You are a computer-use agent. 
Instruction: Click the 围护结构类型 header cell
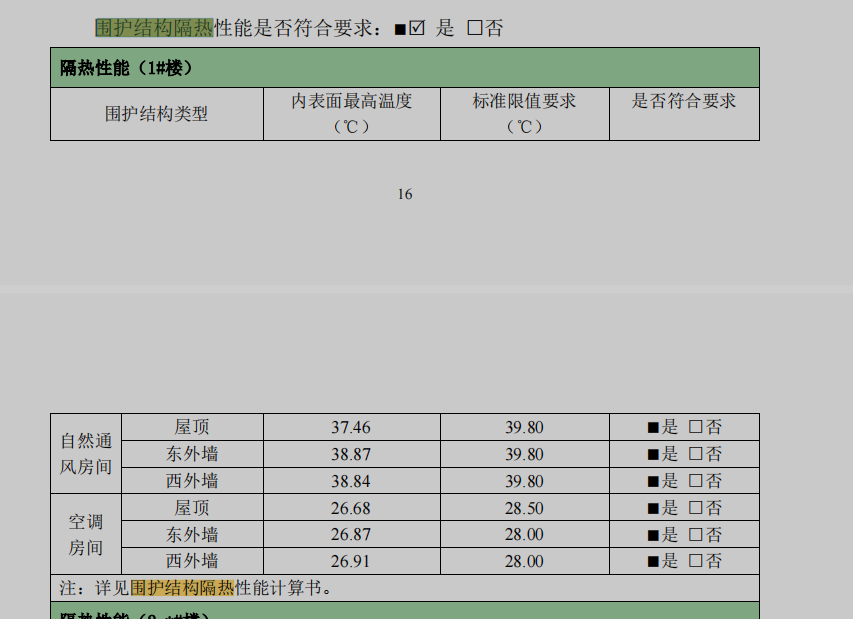156,114
